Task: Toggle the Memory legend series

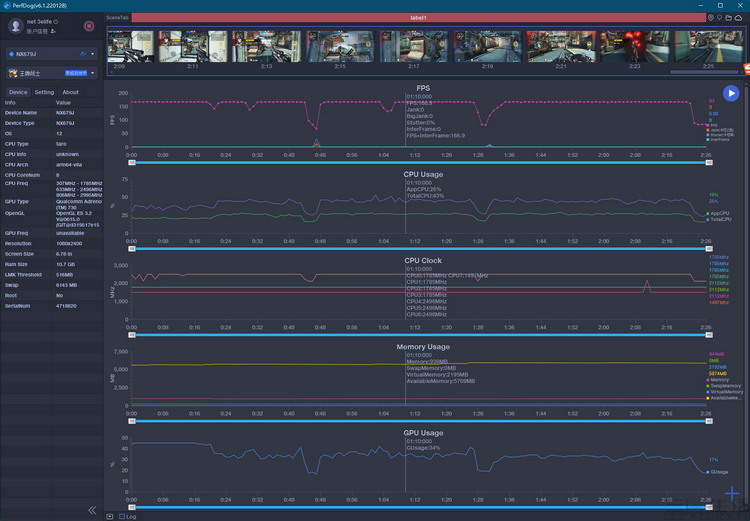Action: coord(717,380)
